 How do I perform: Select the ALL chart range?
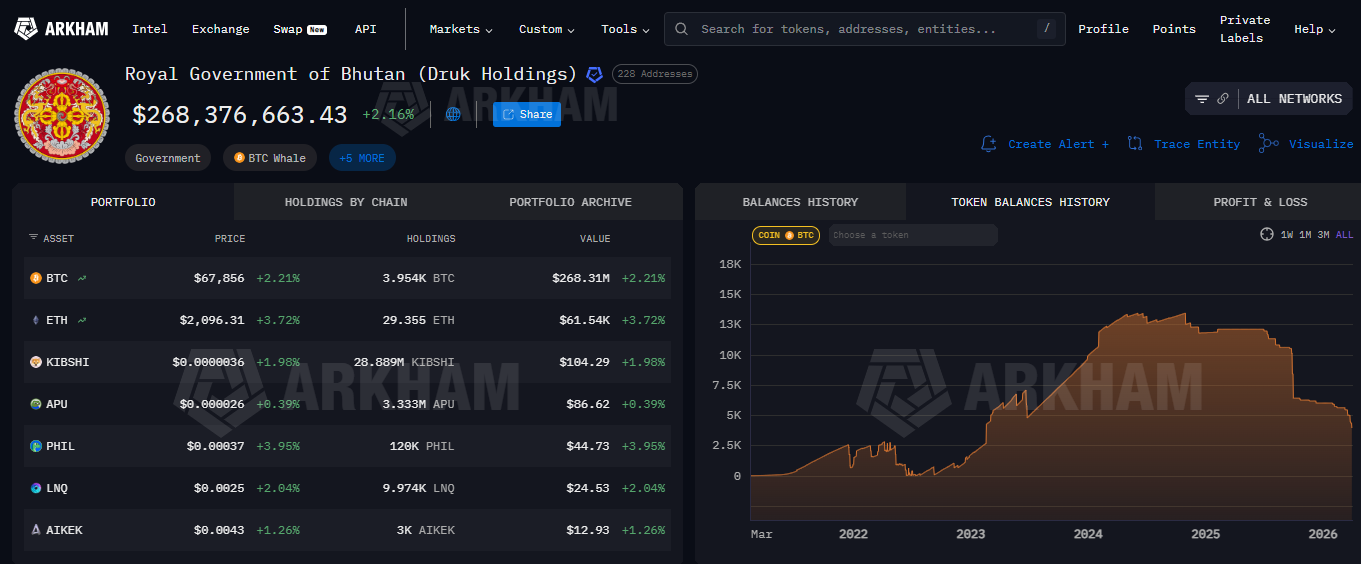(1345, 235)
